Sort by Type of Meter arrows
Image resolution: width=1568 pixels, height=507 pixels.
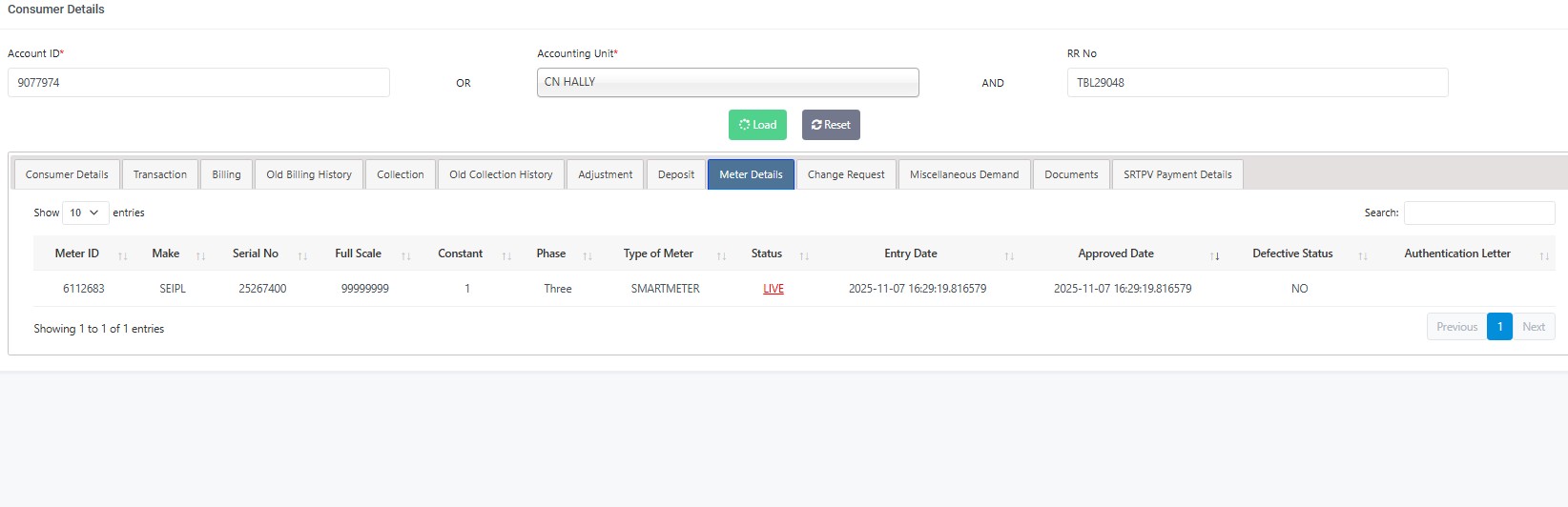click(721, 255)
